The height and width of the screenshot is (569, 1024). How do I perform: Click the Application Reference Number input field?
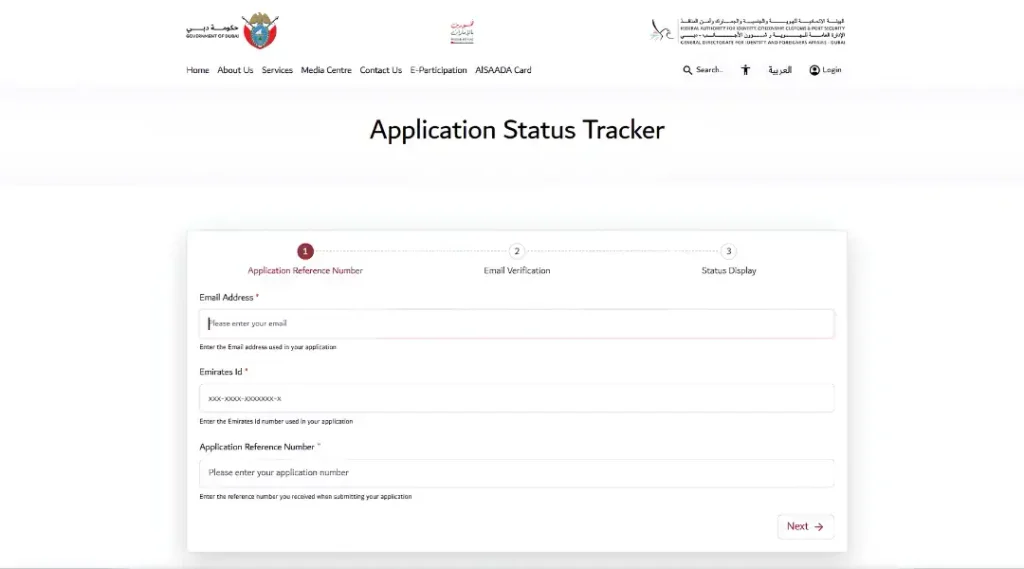517,472
